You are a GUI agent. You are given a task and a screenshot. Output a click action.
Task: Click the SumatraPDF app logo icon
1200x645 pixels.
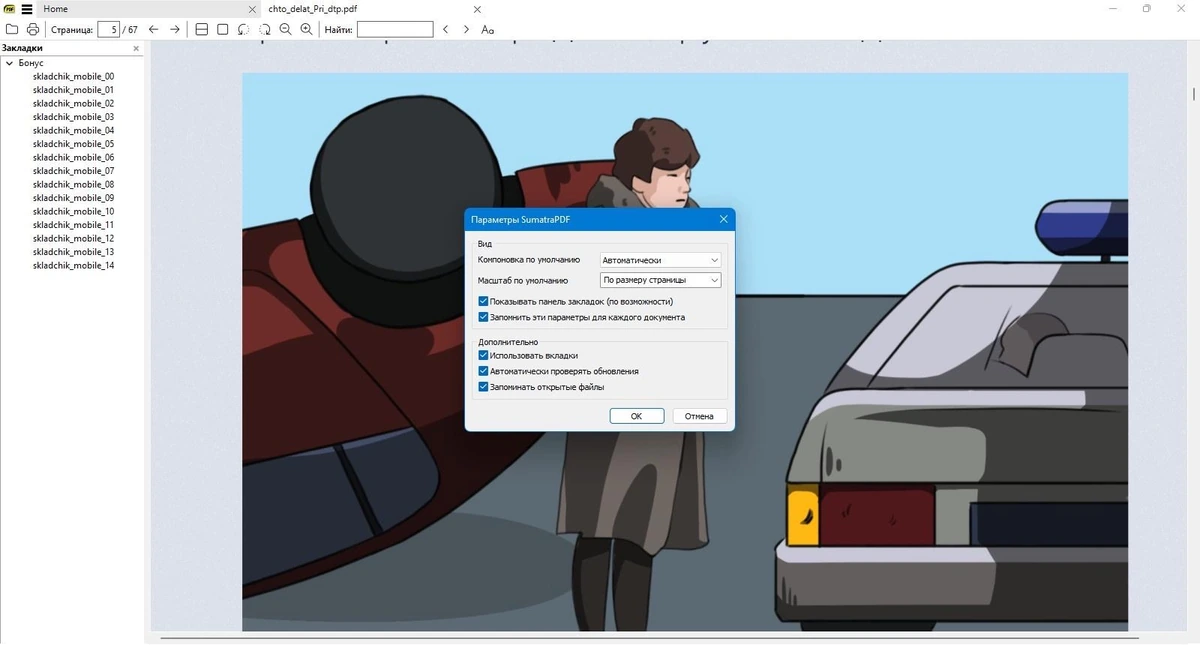pos(9,9)
